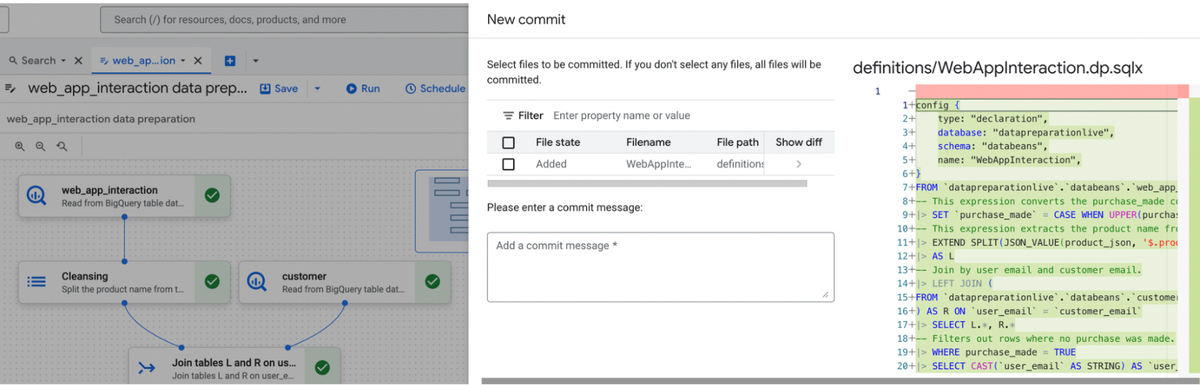1200x385 pixels.
Task: Click the Filter icon in New commit panel
Action: tap(508, 116)
